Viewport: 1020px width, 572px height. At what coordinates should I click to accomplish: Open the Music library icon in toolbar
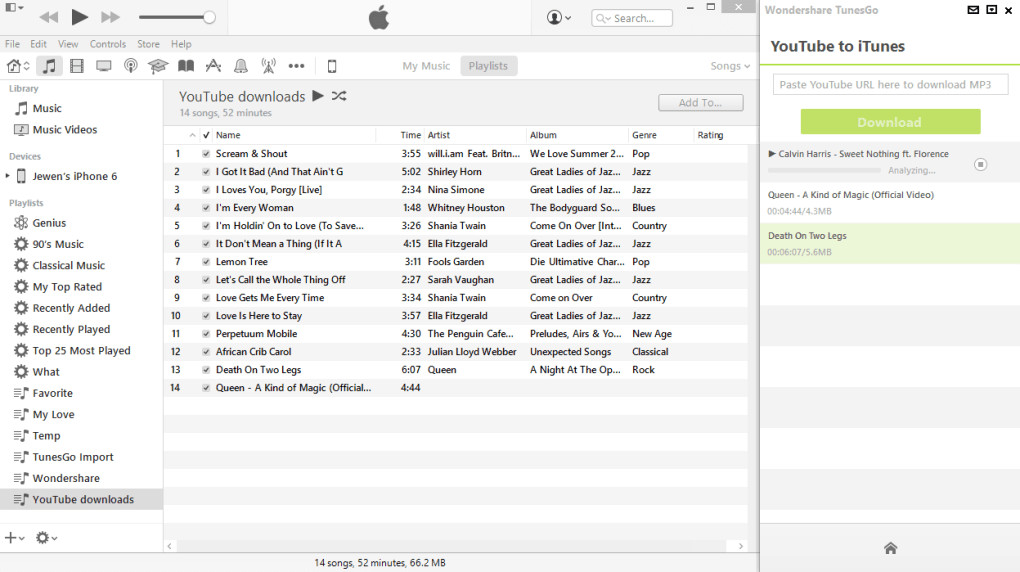[x=49, y=66]
